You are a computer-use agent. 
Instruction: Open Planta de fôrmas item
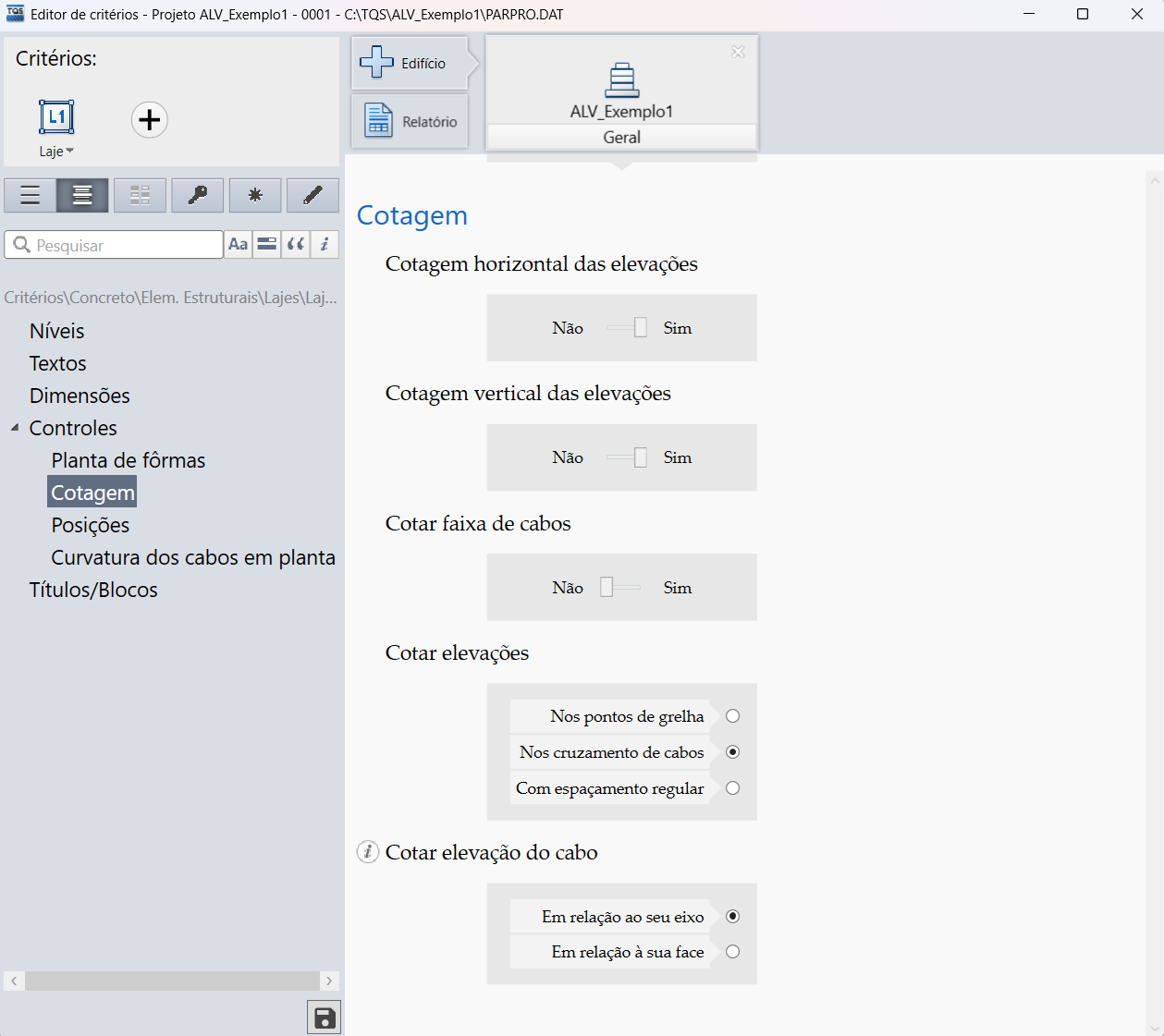(129, 460)
